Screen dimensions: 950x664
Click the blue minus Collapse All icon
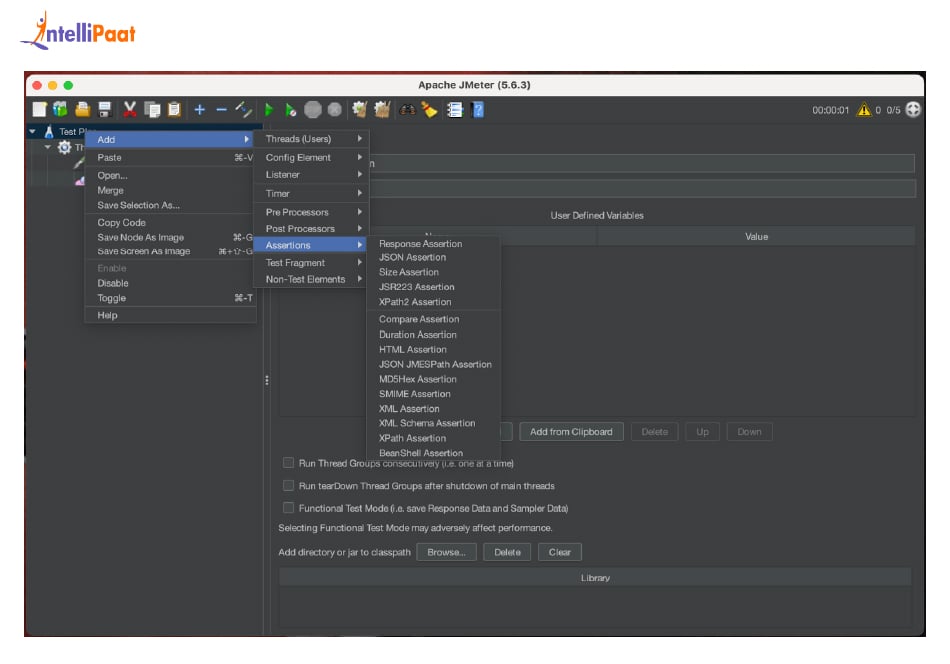(221, 110)
